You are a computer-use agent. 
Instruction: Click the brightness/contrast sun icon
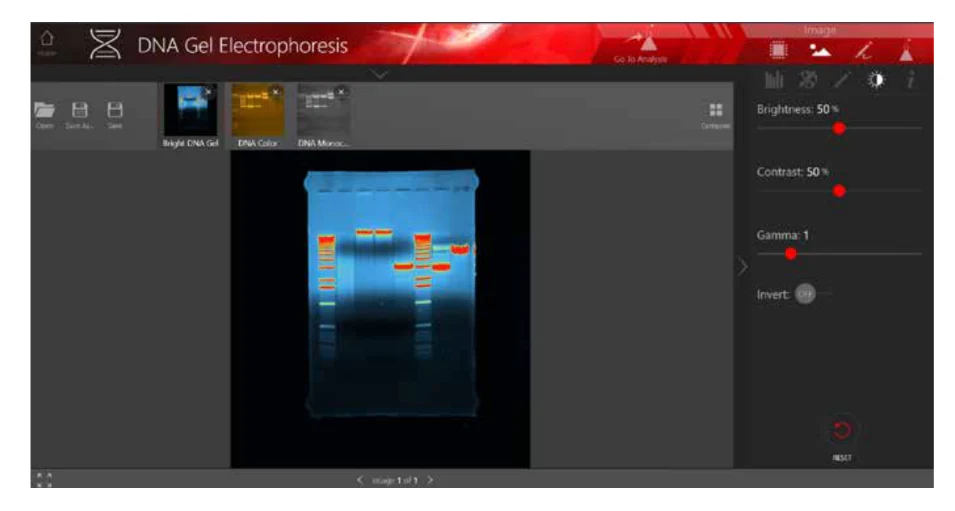pos(876,82)
